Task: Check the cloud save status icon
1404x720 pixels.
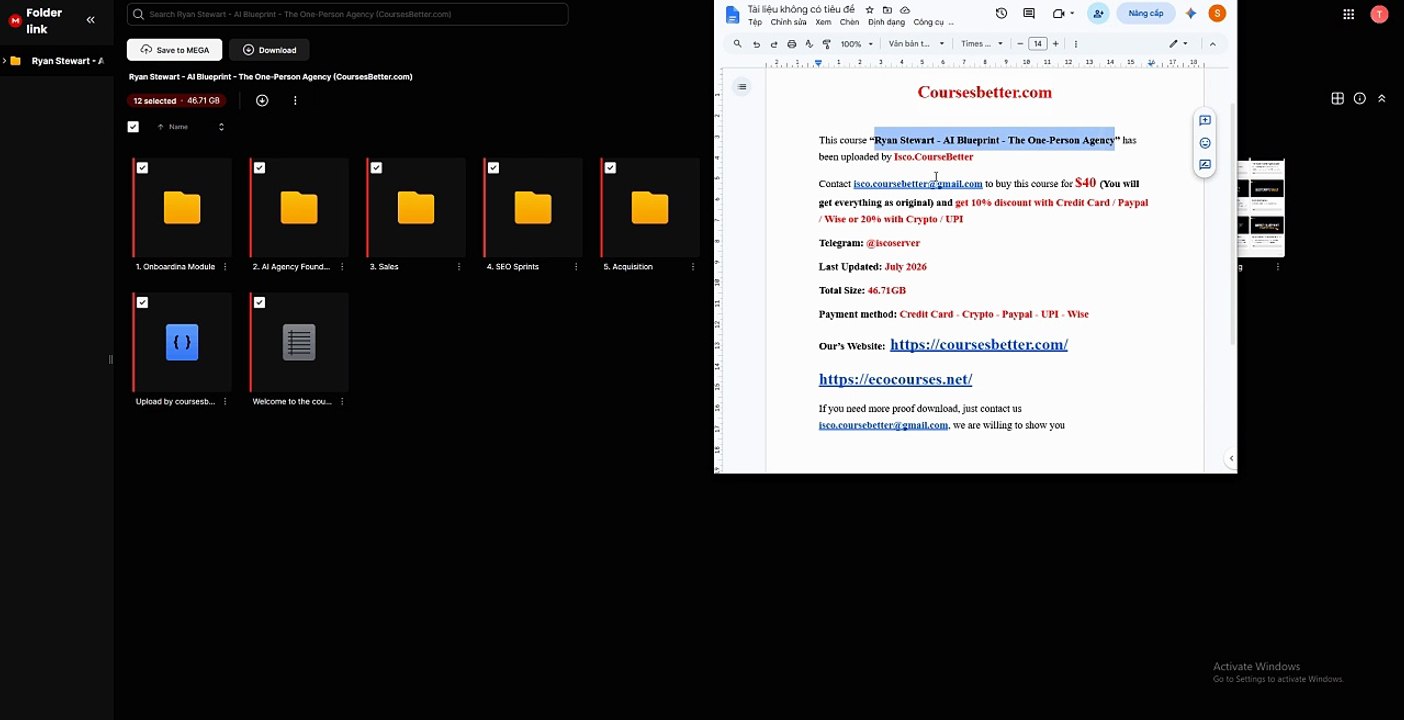Action: coord(905,9)
